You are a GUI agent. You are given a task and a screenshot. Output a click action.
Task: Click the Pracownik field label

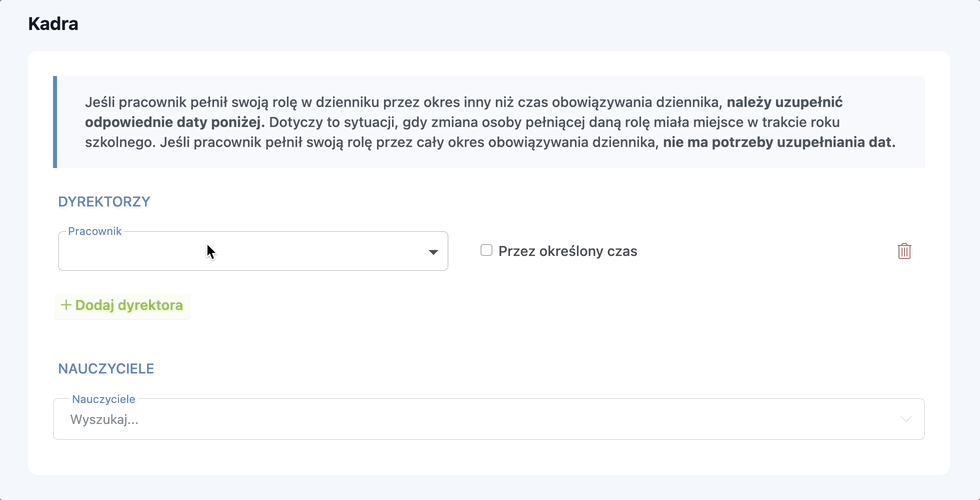click(x=95, y=231)
